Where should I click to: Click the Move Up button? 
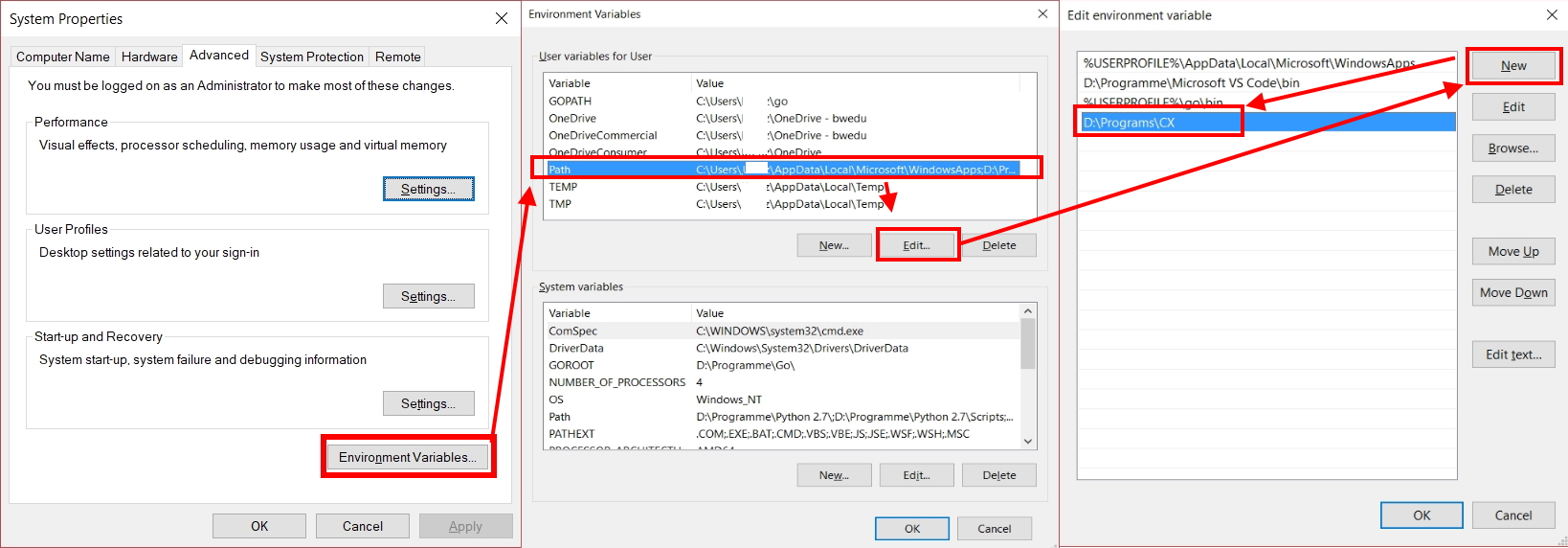(1513, 252)
